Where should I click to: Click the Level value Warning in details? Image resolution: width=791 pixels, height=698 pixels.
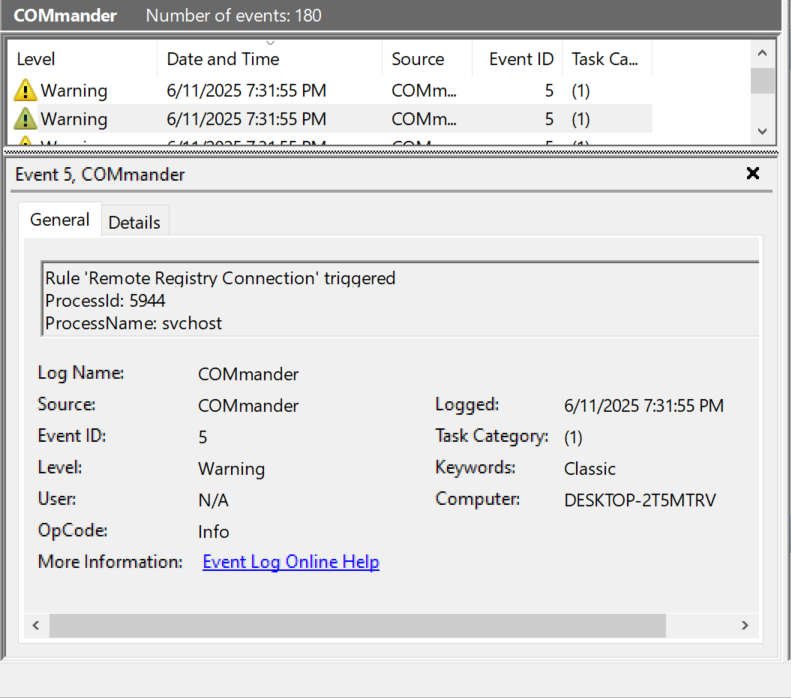(x=231, y=469)
